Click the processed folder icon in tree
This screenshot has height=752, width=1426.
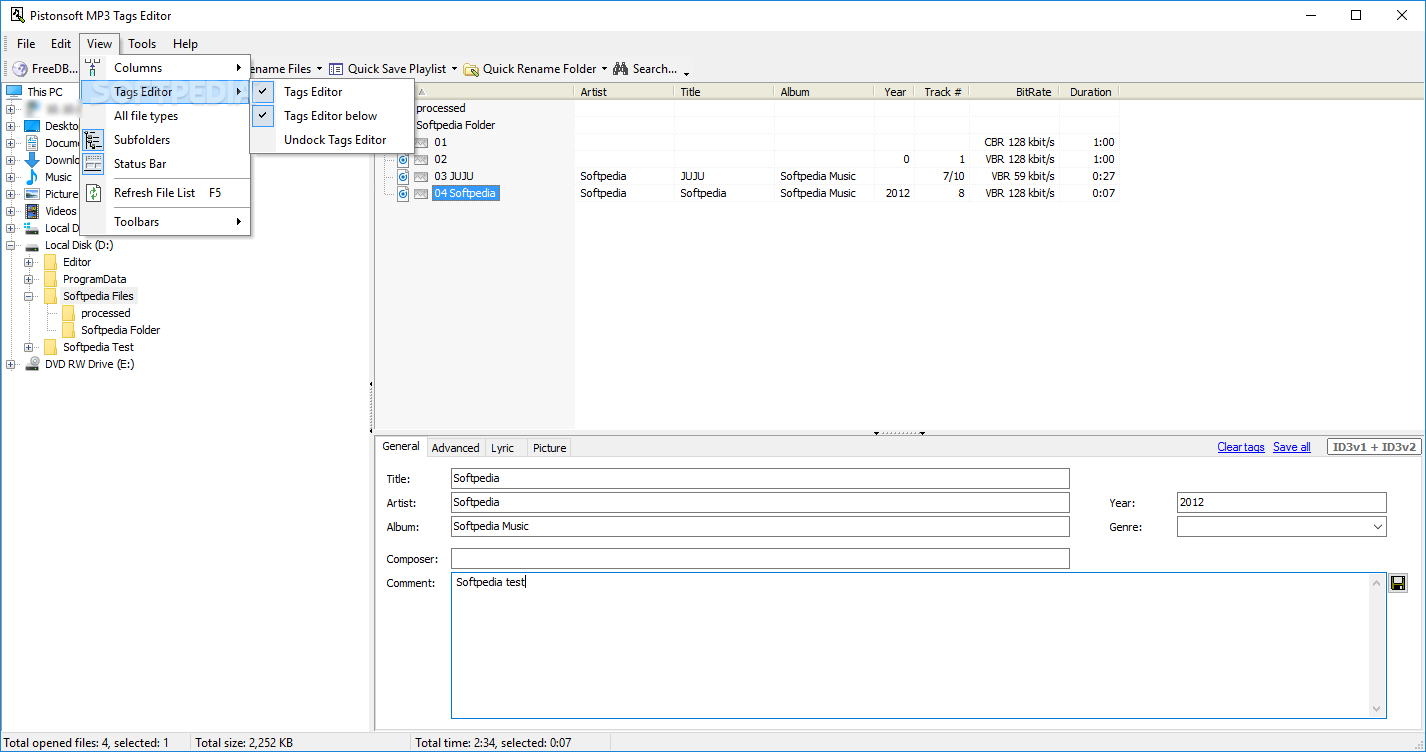(68, 313)
